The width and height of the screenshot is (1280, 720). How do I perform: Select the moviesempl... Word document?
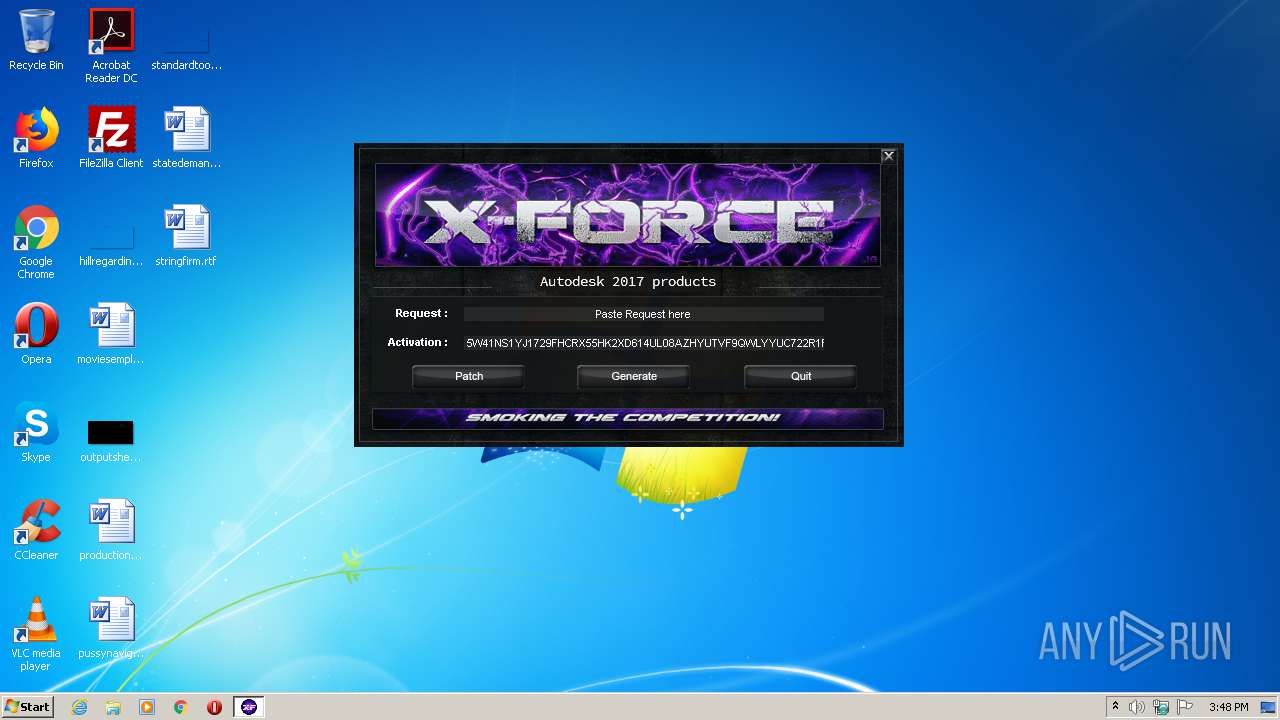click(x=111, y=334)
